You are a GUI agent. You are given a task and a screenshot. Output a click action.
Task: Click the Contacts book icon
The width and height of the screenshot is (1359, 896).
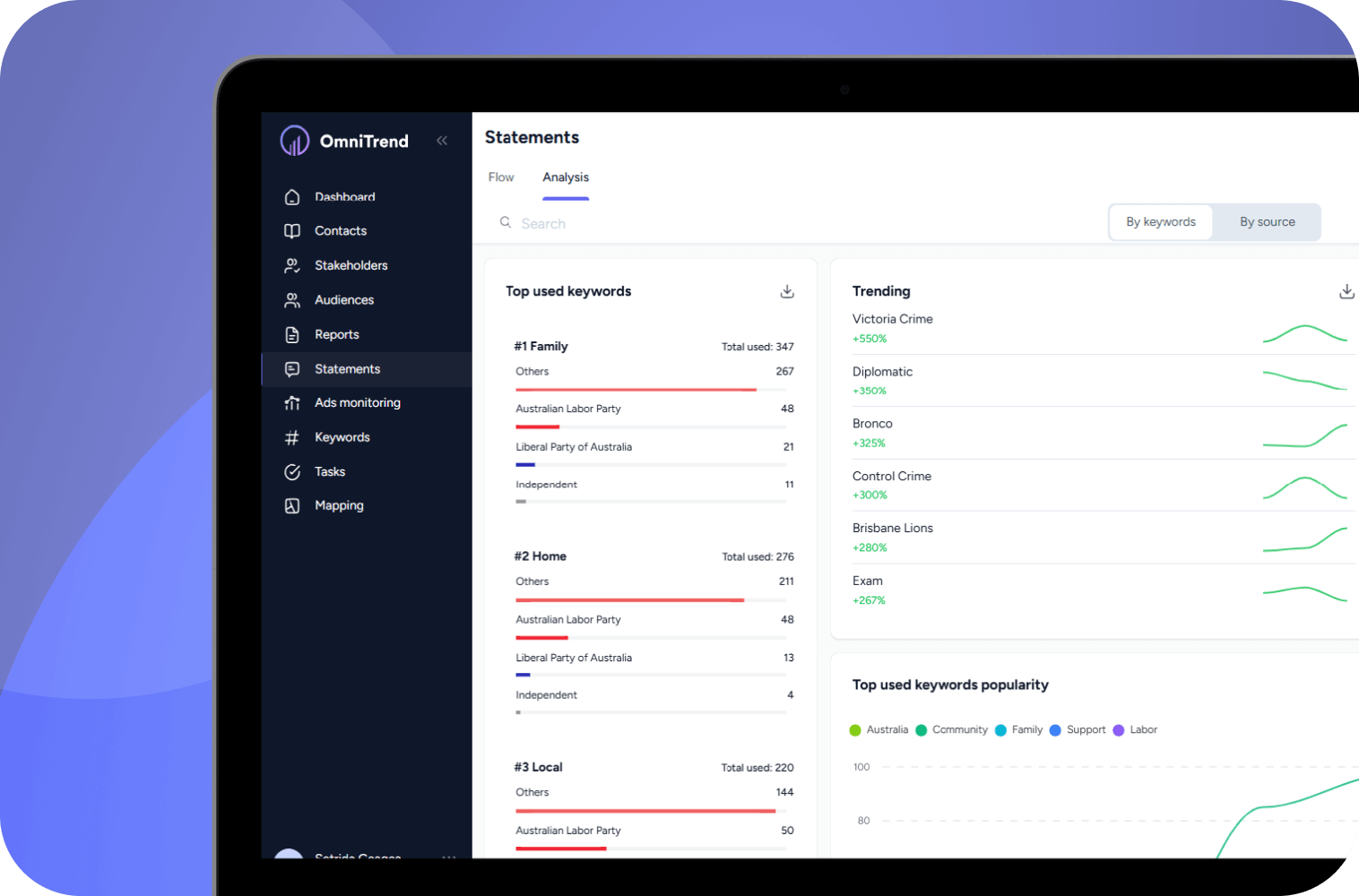[x=292, y=231]
